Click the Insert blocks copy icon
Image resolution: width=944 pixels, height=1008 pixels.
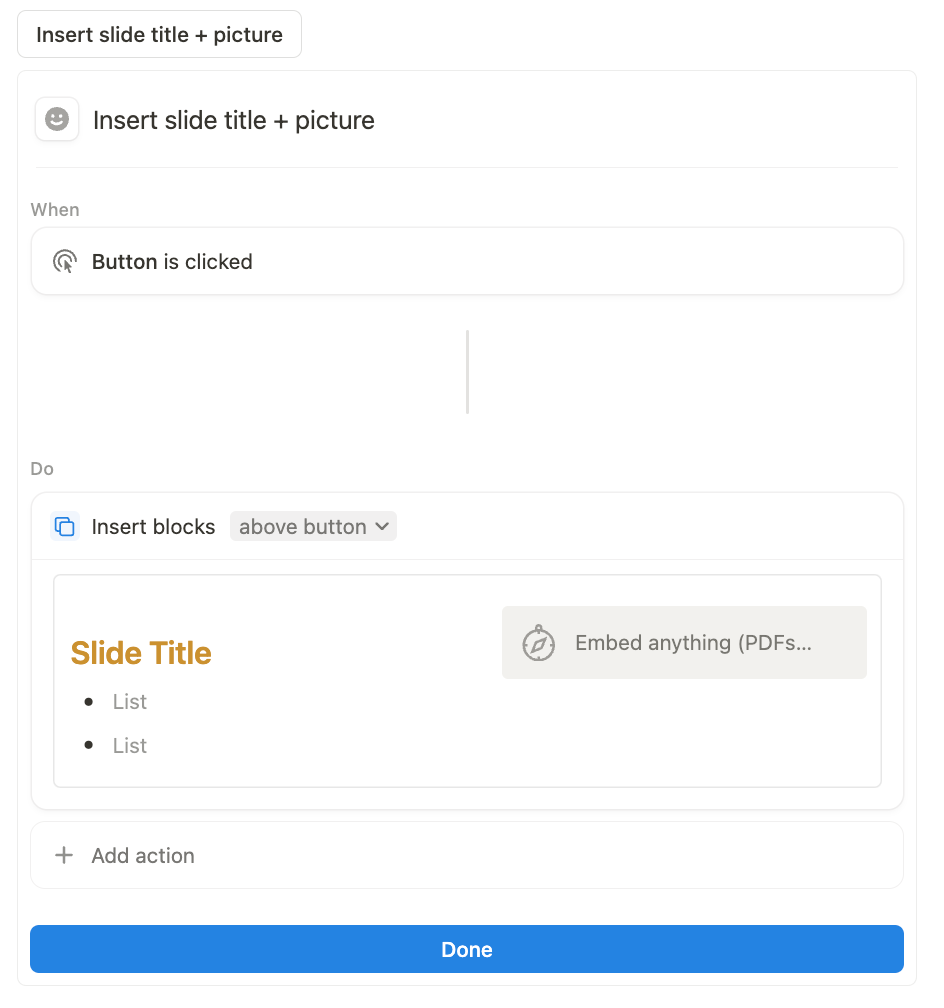coord(64,526)
